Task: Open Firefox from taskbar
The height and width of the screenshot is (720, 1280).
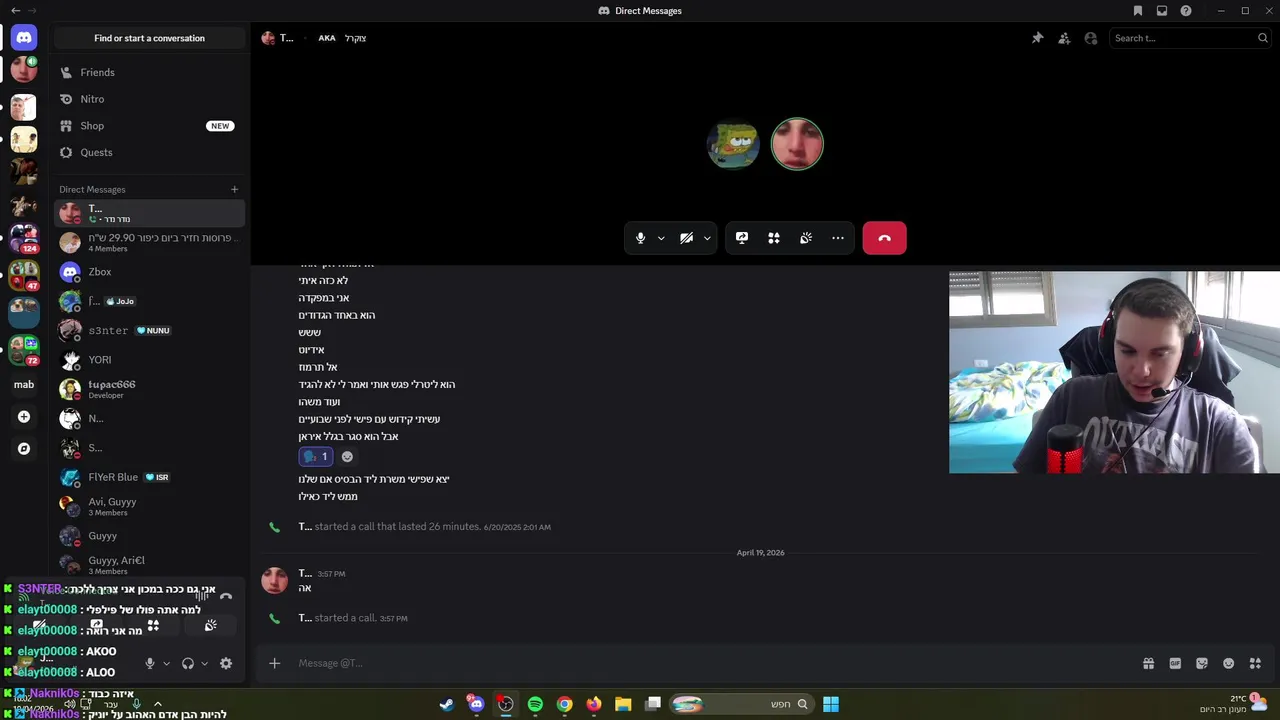Action: coord(594,704)
